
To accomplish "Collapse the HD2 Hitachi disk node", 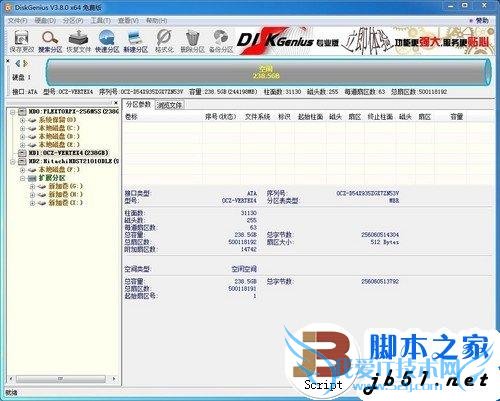I will (x=13, y=162).
